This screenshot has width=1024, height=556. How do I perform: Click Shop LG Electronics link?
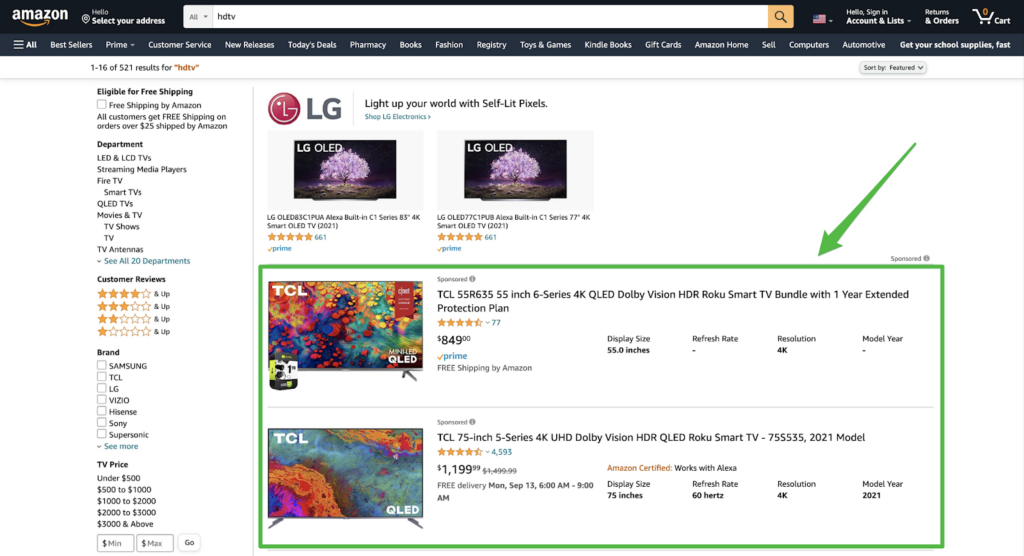point(397,117)
